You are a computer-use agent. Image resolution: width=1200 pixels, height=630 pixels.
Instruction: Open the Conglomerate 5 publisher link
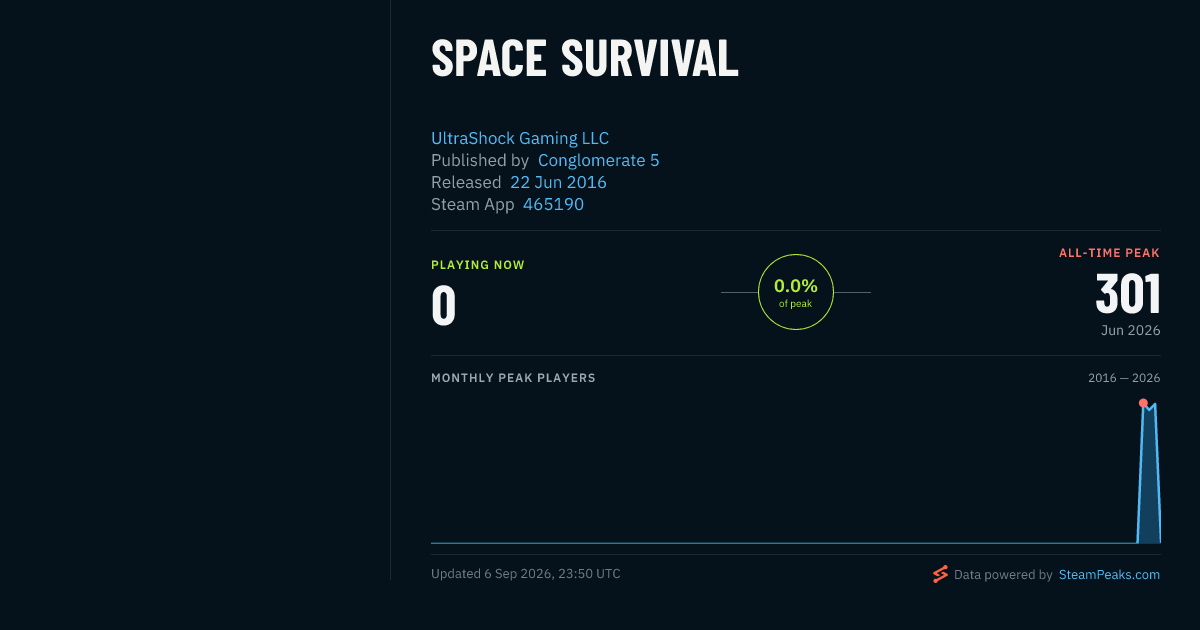[599, 161]
